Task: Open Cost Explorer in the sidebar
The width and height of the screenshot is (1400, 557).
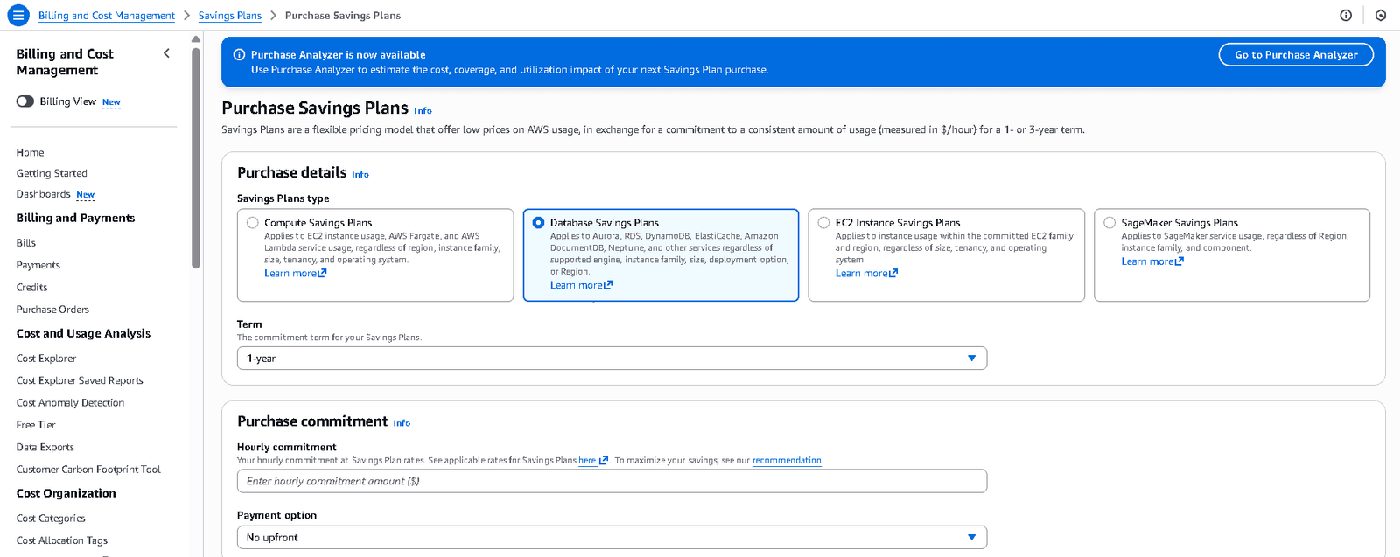Action: pos(46,358)
